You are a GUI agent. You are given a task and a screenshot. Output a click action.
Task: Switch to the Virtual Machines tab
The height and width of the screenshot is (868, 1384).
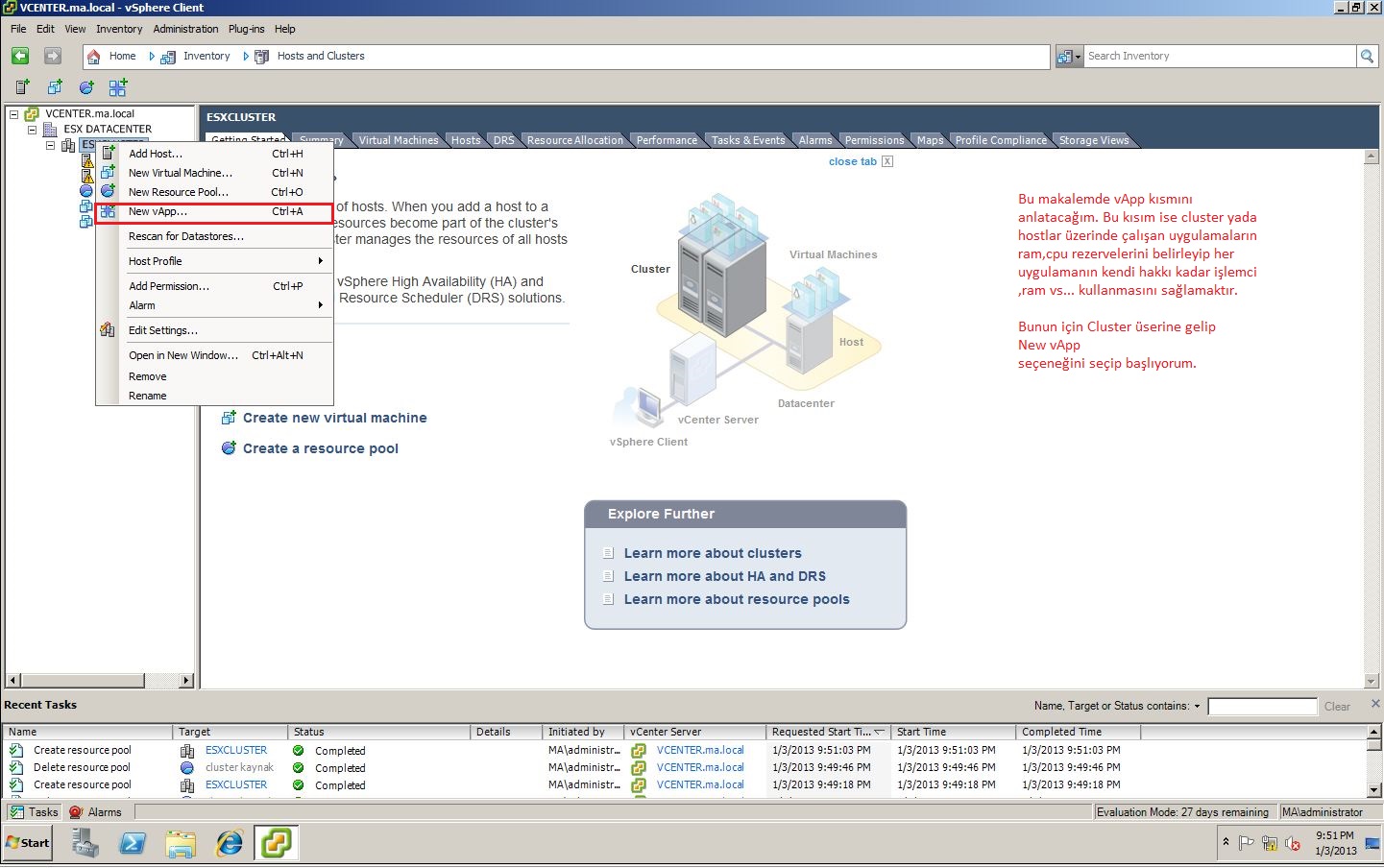pos(398,140)
